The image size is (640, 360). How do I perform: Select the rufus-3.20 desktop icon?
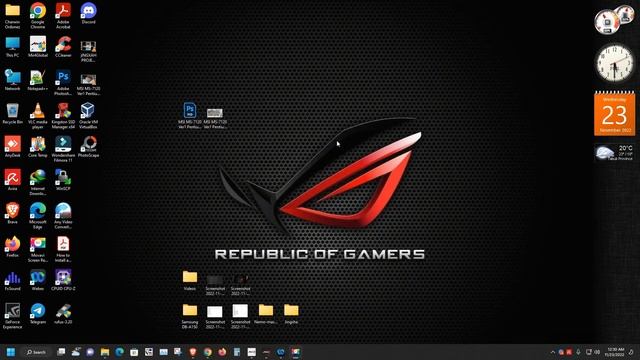click(x=63, y=313)
